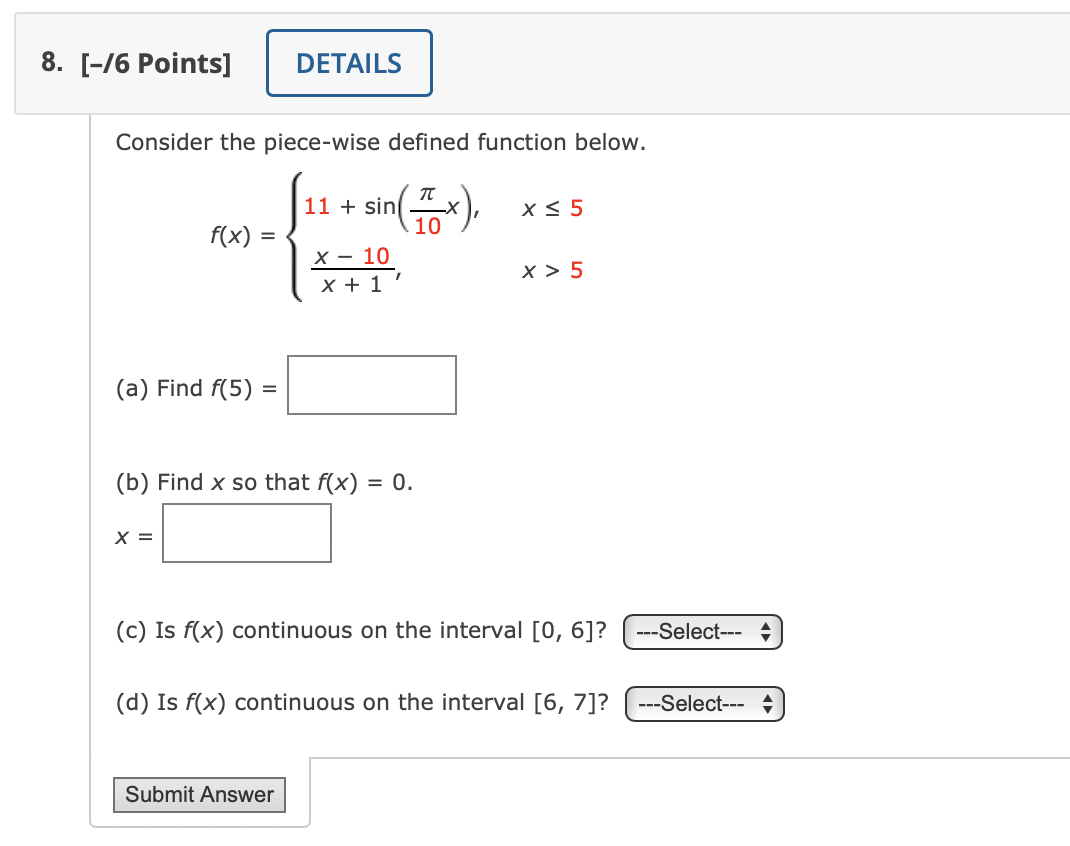Click the part (b) question text
1070x846 pixels.
(x=264, y=482)
